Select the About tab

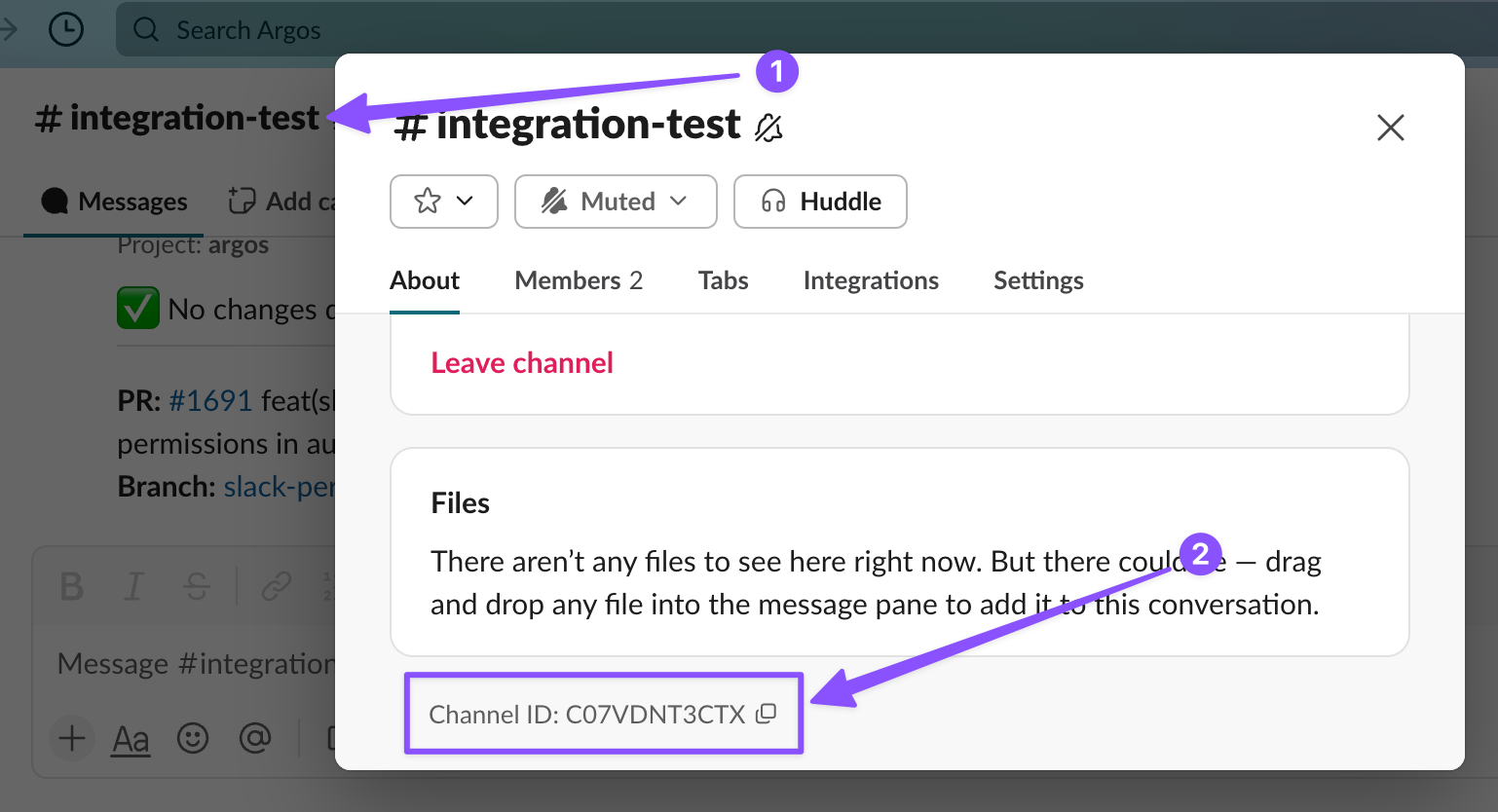pos(425,280)
